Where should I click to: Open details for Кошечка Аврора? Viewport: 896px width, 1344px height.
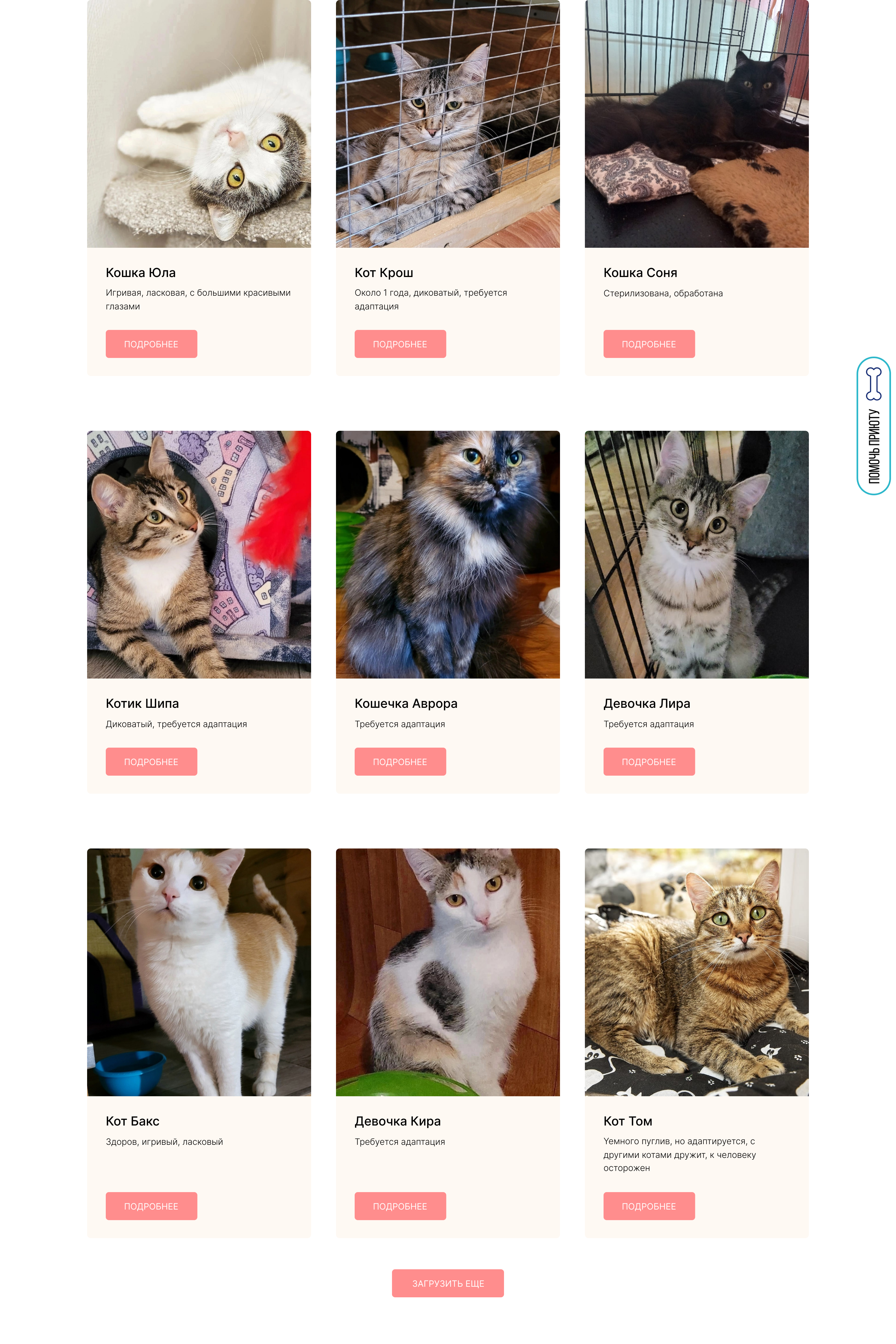pyautogui.click(x=400, y=761)
